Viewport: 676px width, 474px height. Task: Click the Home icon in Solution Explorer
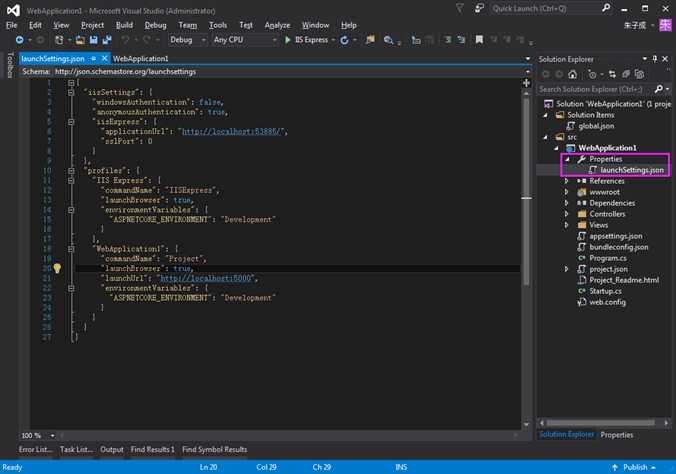[573, 74]
